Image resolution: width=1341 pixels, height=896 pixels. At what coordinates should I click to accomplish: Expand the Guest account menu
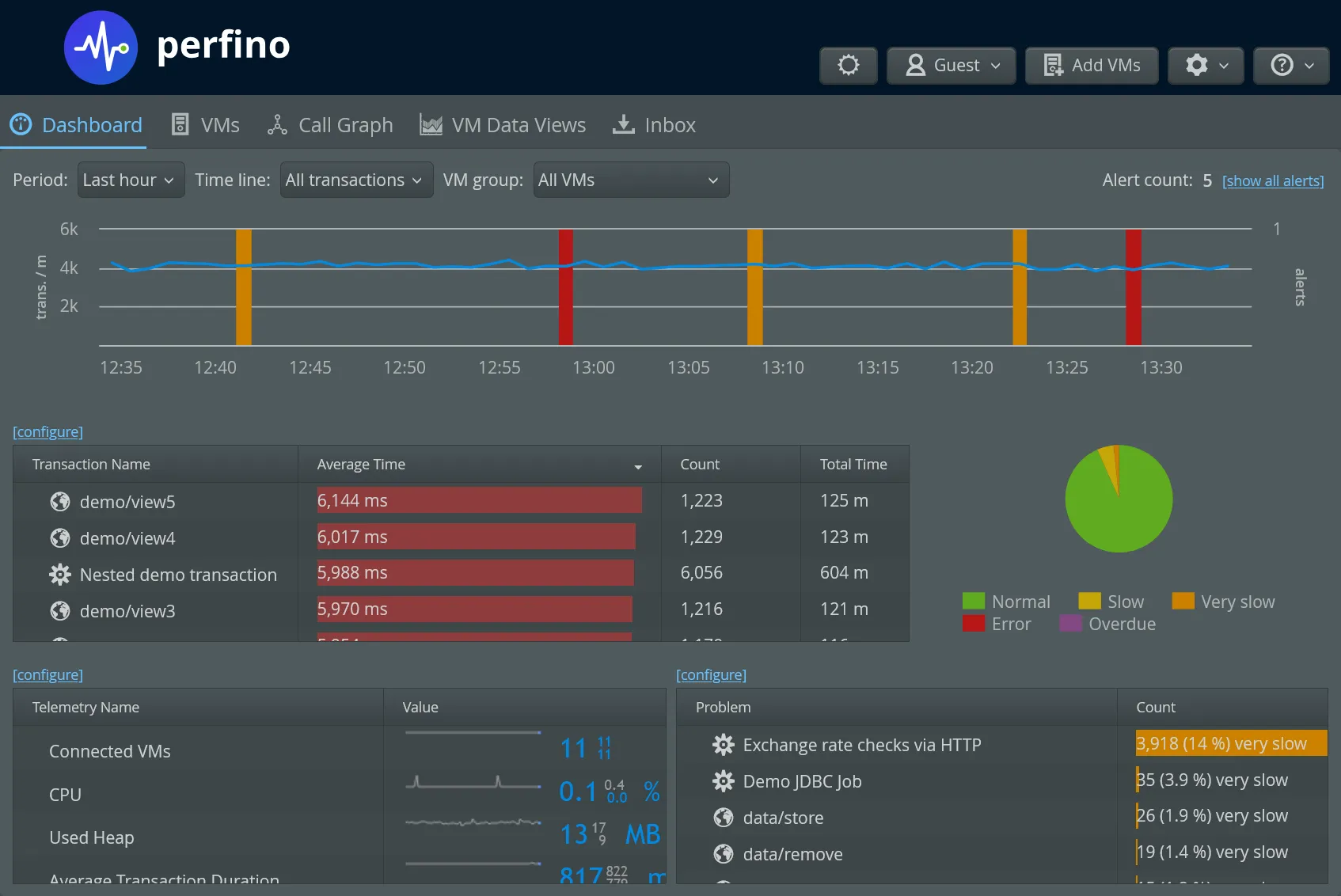(950, 65)
